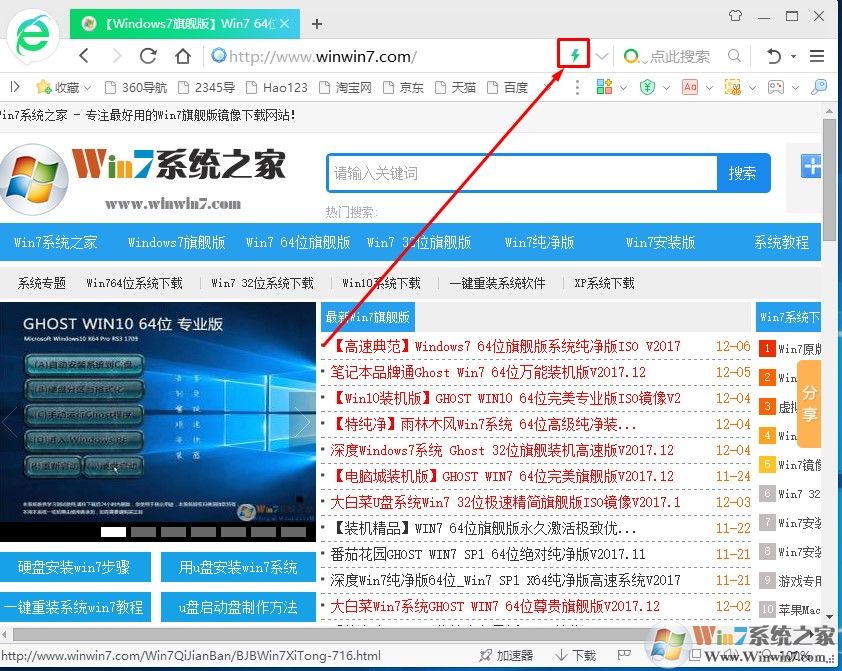Click the 一键重装系统软件 sub-link

tap(497, 283)
